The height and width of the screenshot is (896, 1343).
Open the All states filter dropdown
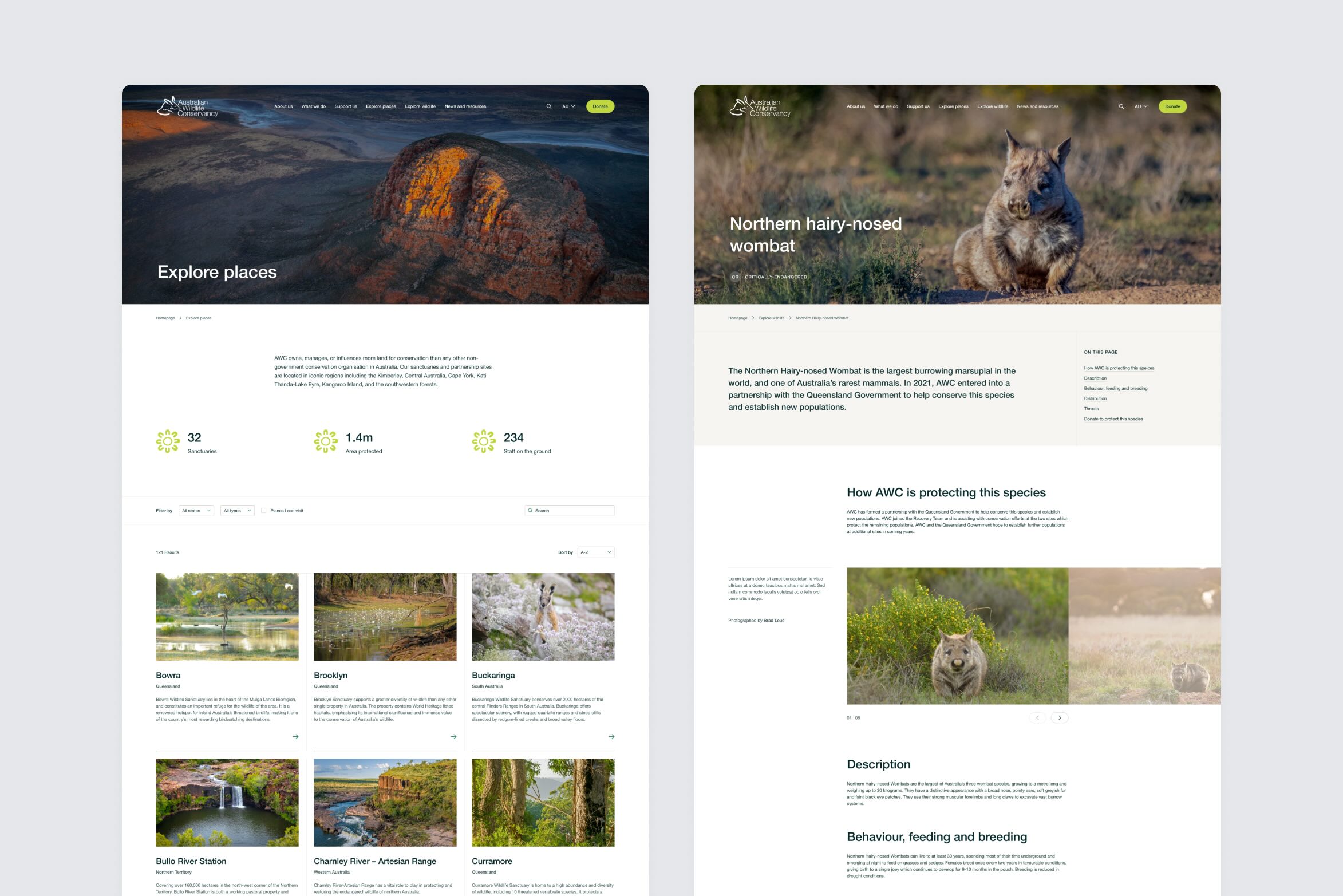coord(196,511)
